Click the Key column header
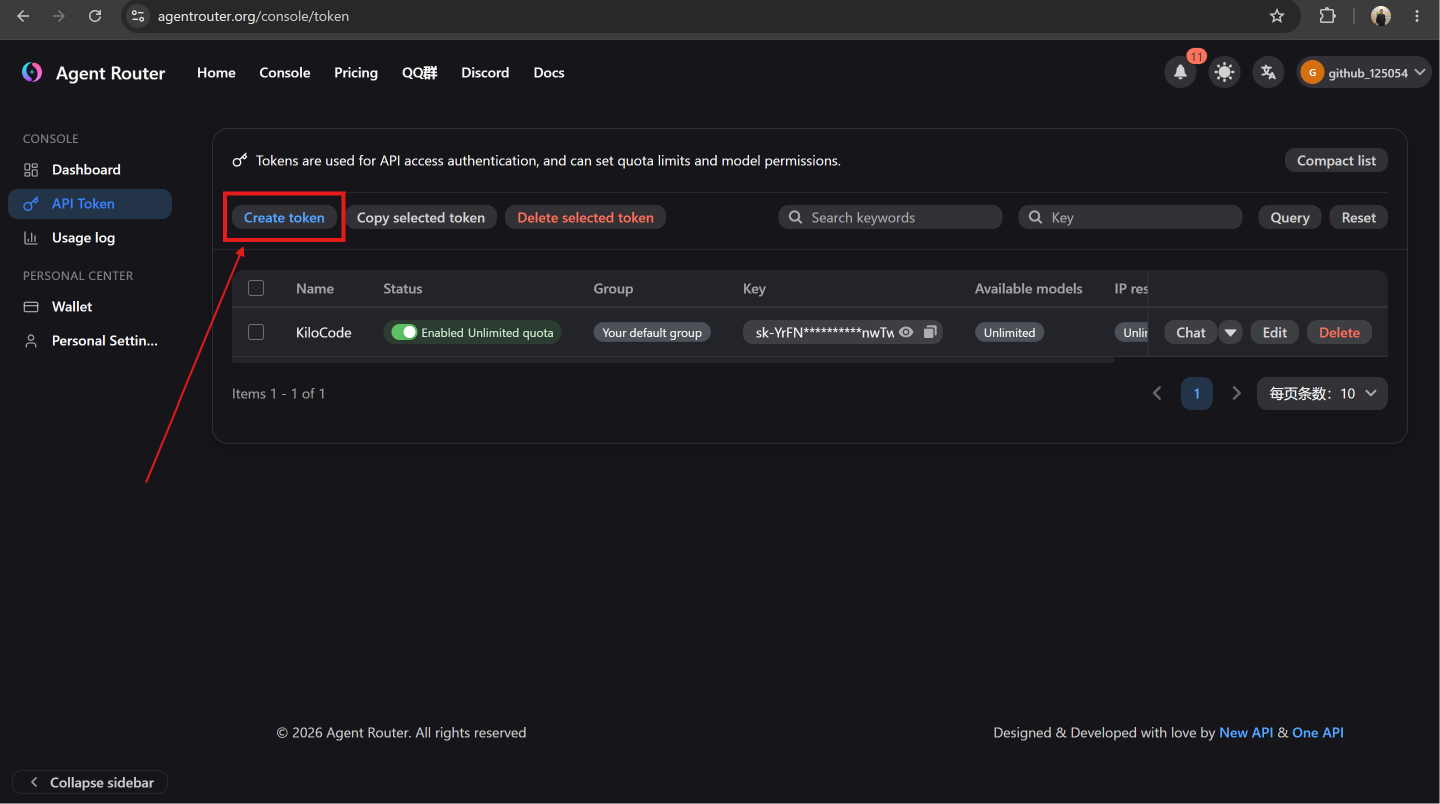1440x804 pixels. tap(754, 288)
